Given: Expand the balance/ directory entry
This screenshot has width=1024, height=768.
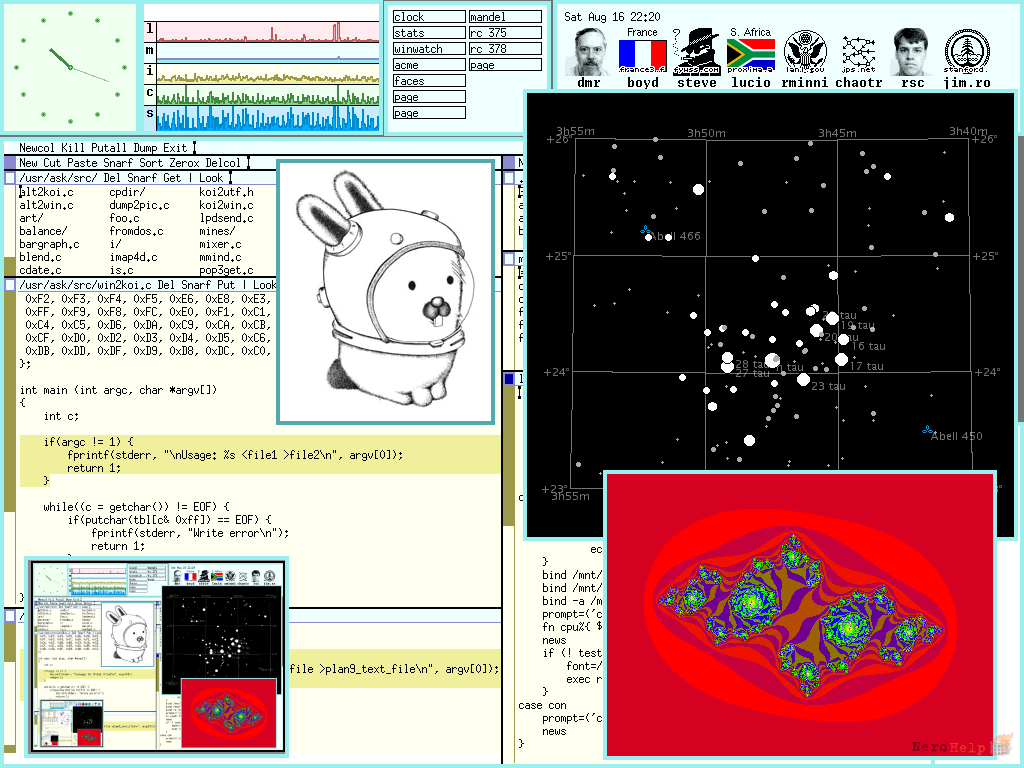Looking at the screenshot, I should point(43,231).
